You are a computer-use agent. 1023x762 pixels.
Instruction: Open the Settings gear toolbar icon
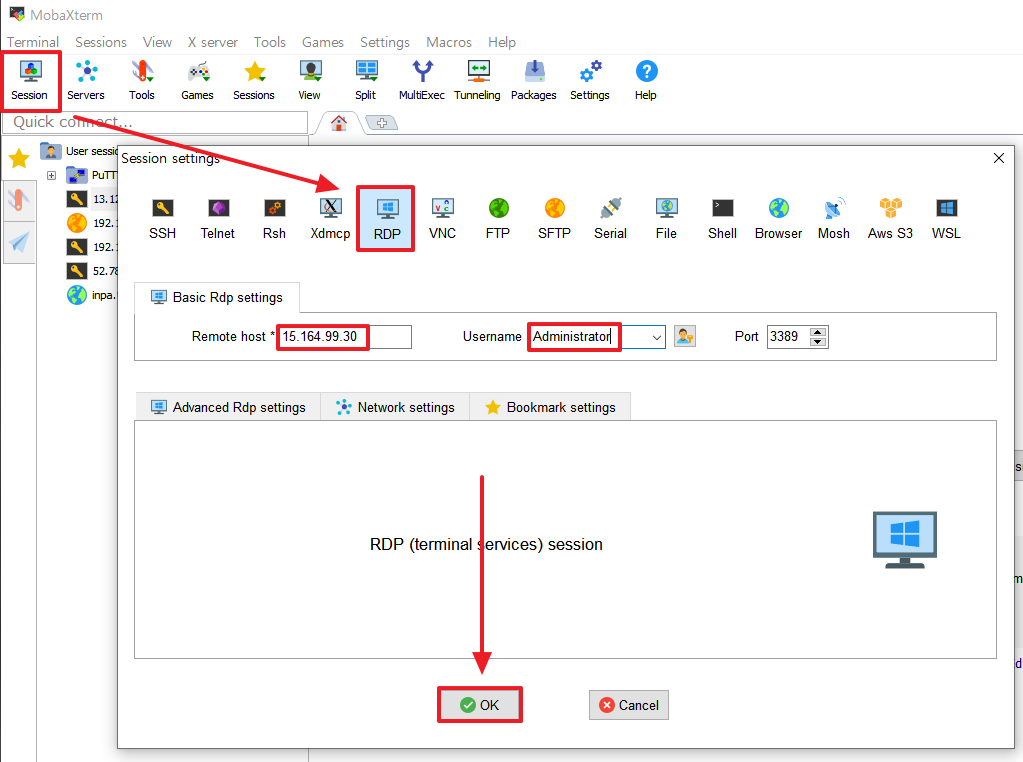[x=590, y=80]
